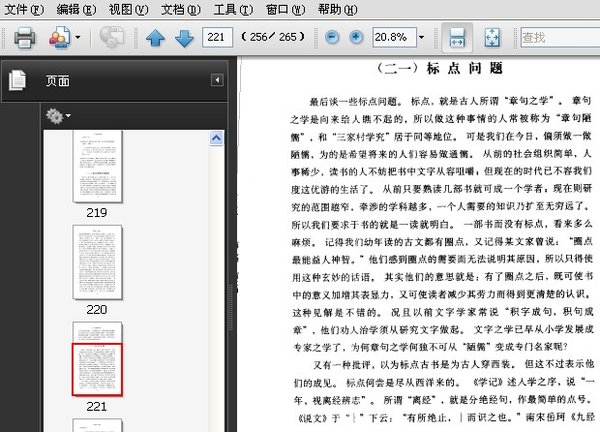Screen dimensions: 600x432
Task: Toggle fit one full page mode
Action: (x=492, y=38)
